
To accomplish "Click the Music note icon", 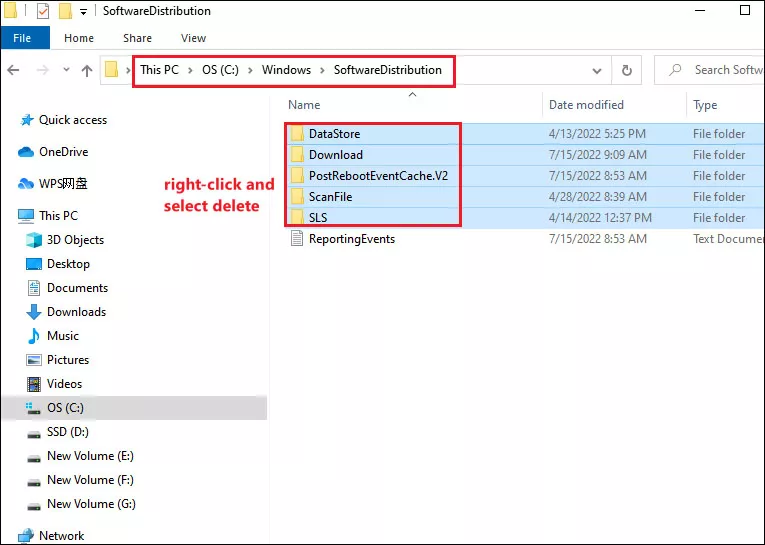I will pos(34,336).
